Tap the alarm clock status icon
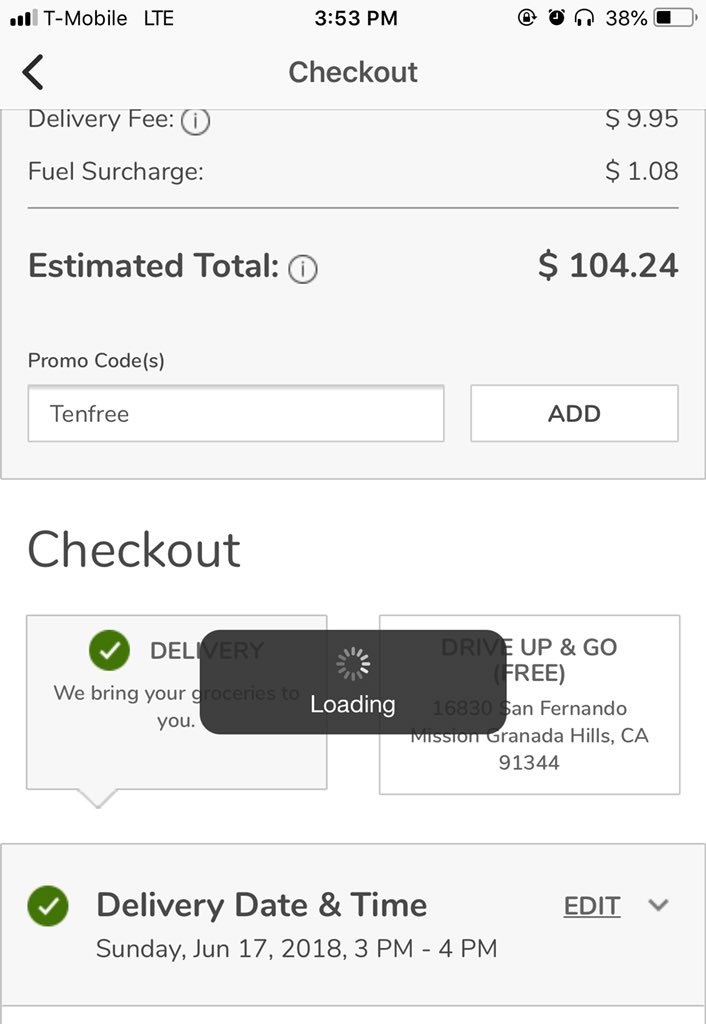The height and width of the screenshot is (1024, 706). coord(557,18)
